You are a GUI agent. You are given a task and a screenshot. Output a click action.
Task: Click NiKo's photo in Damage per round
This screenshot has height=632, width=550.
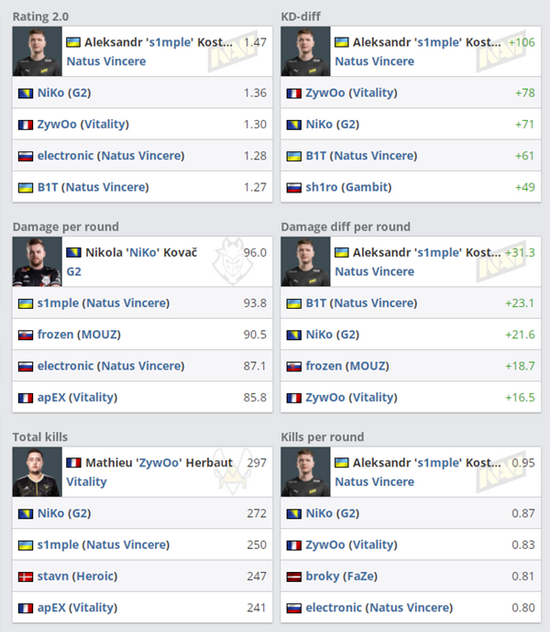[x=37, y=262]
